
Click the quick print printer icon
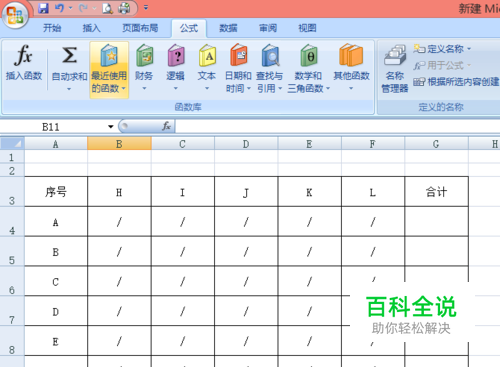point(124,8)
